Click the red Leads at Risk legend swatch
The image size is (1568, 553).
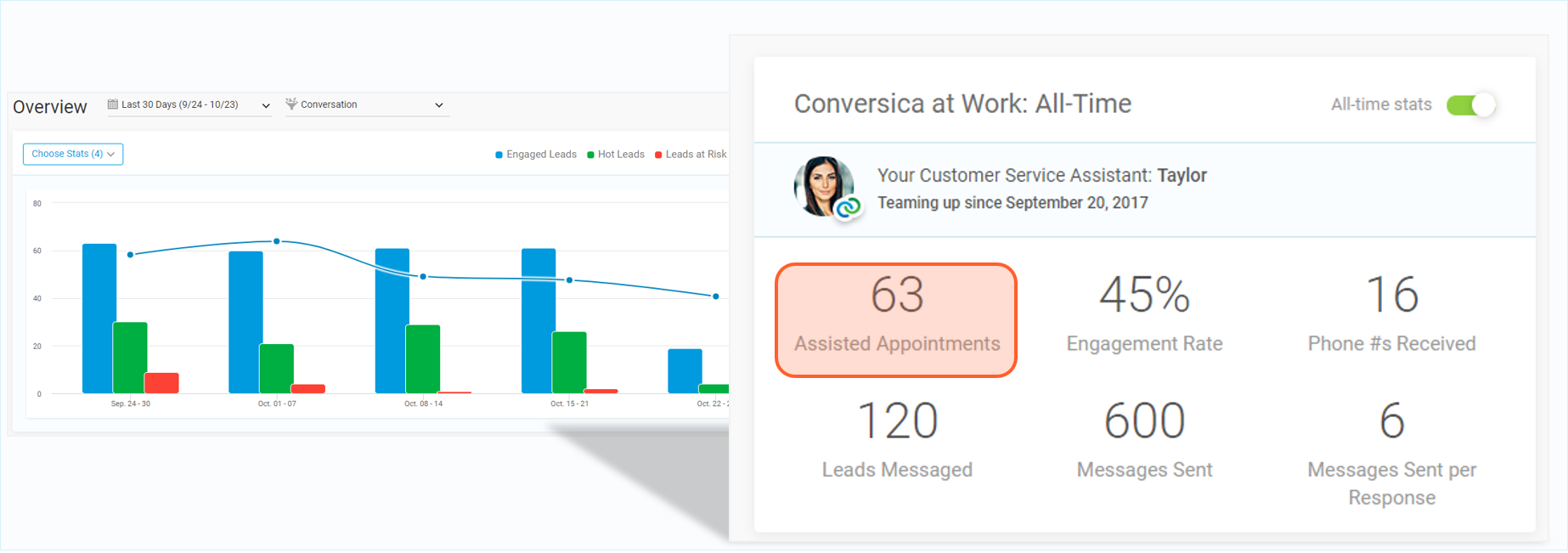(x=658, y=155)
